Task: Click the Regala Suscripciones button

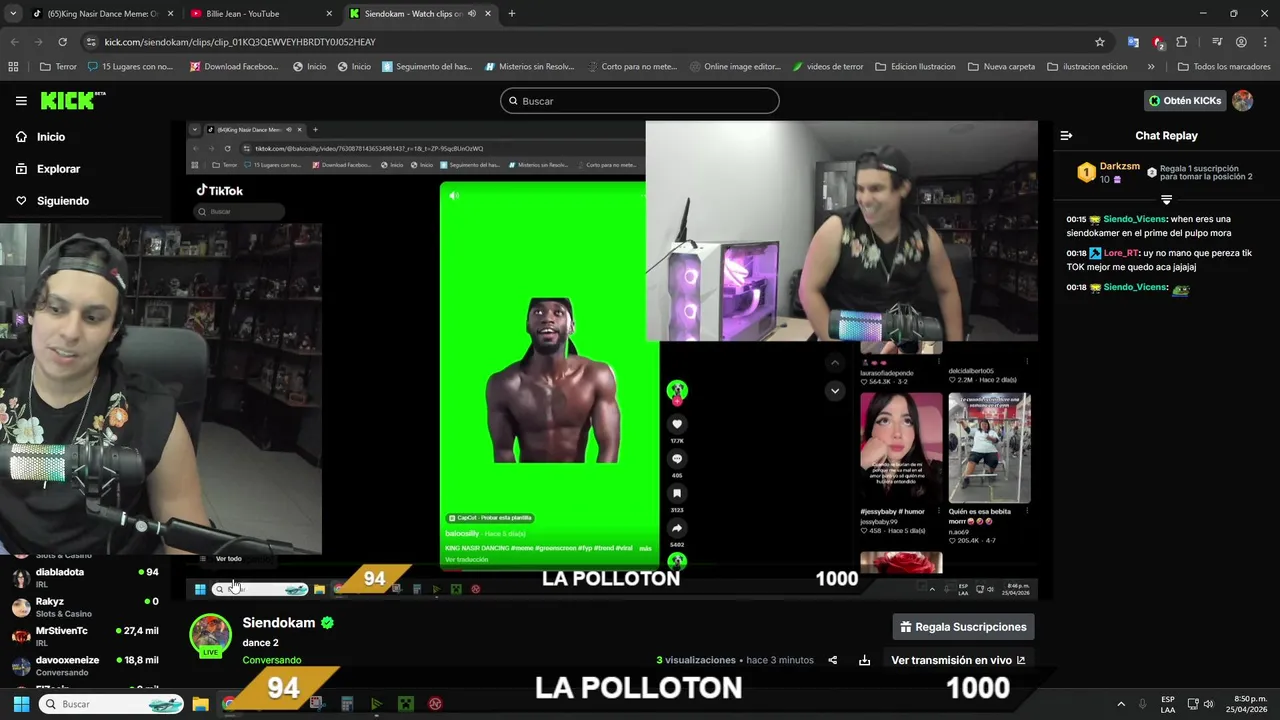Action: coord(964,627)
